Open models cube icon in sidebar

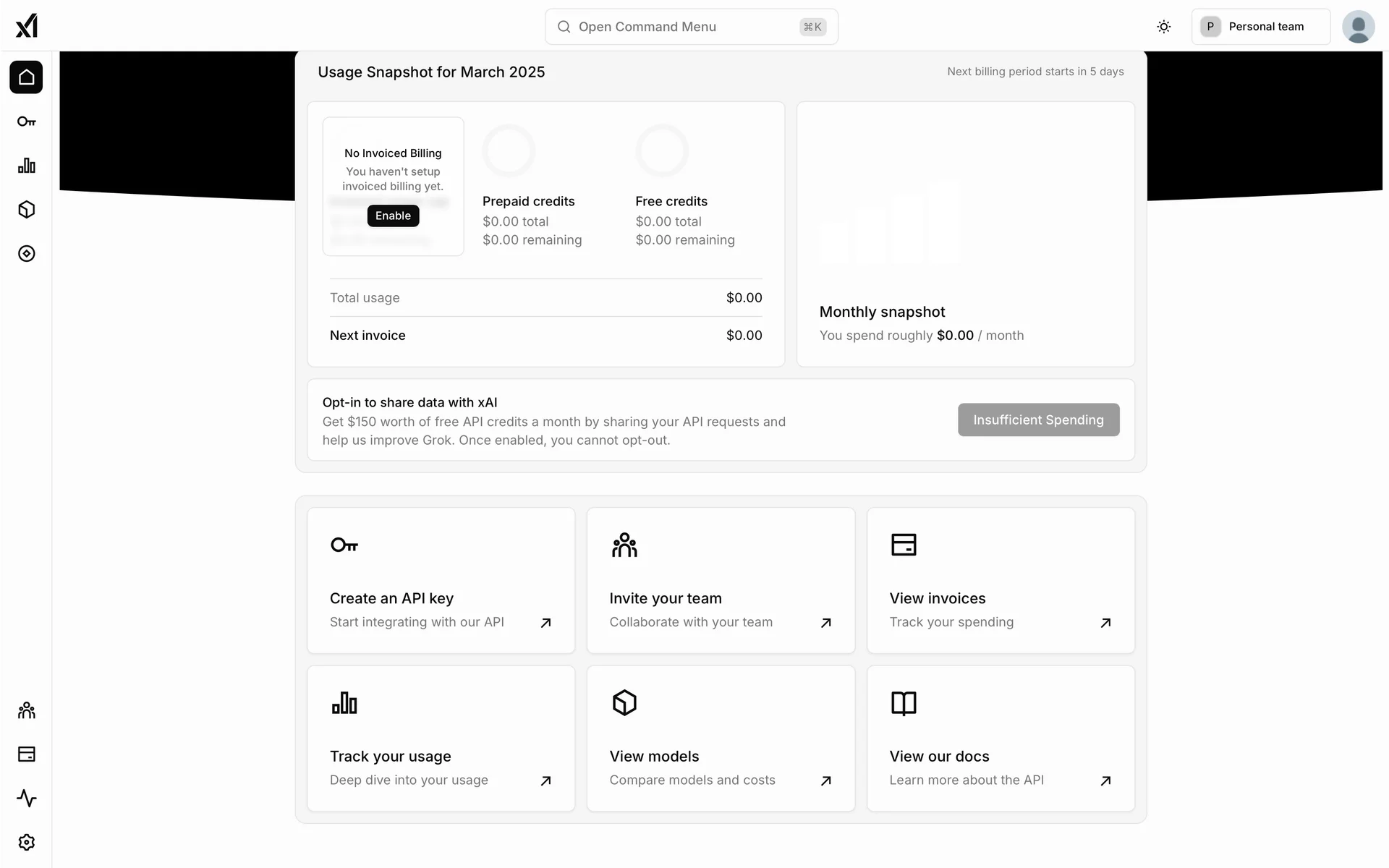point(26,210)
